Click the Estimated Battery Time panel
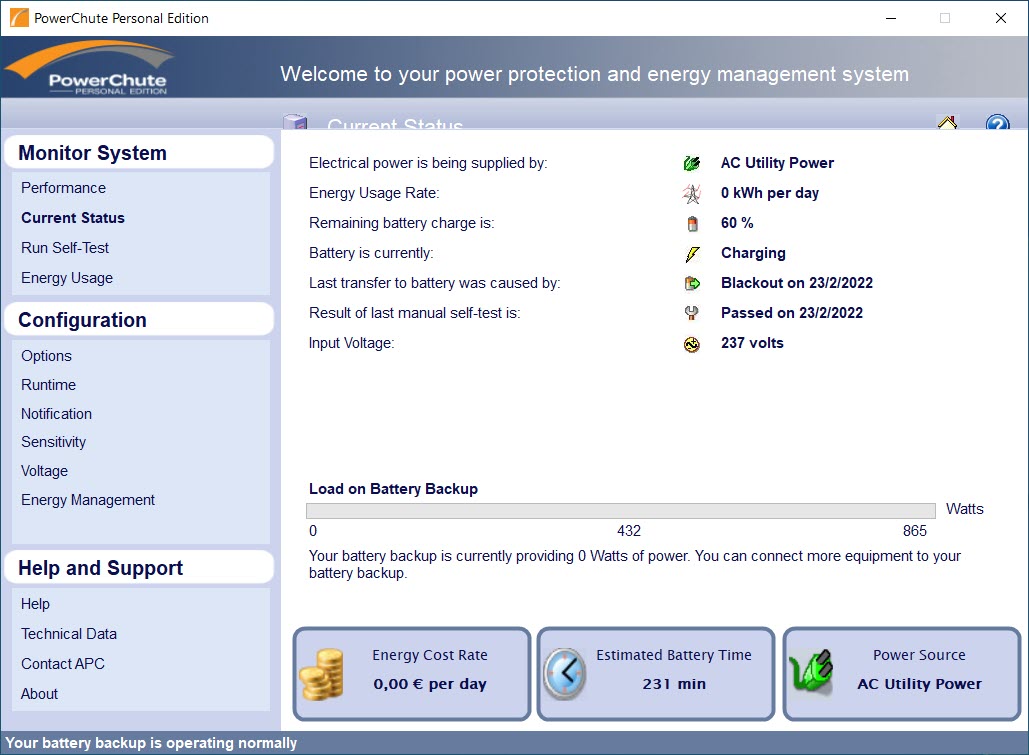This screenshot has width=1029, height=755. click(656, 674)
